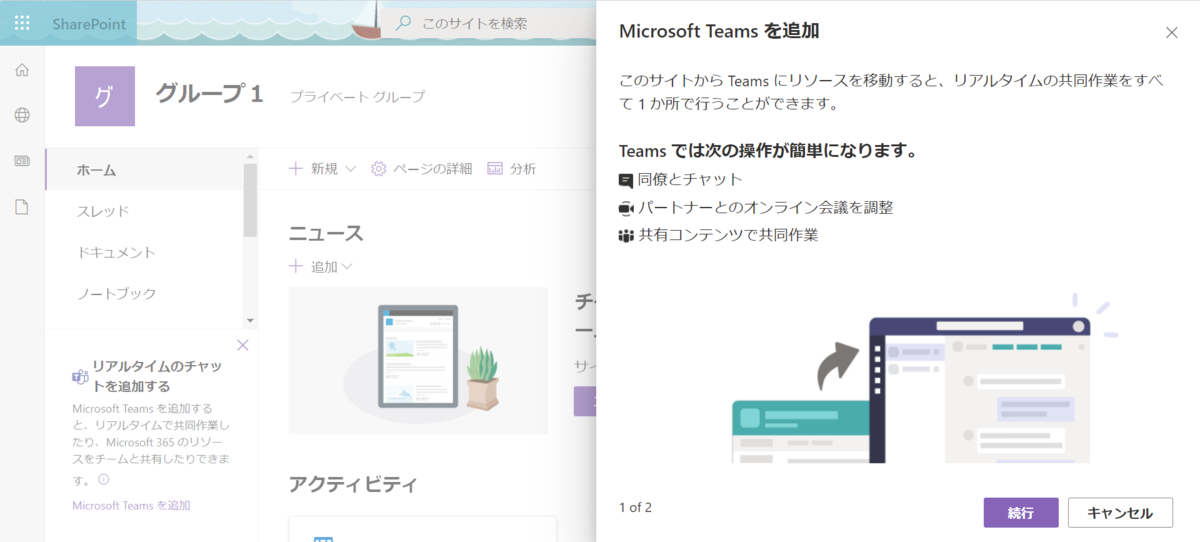Viewport: 1200px width, 542px height.
Task: Click the analytics chart icon beside 分析
Action: [x=495, y=168]
